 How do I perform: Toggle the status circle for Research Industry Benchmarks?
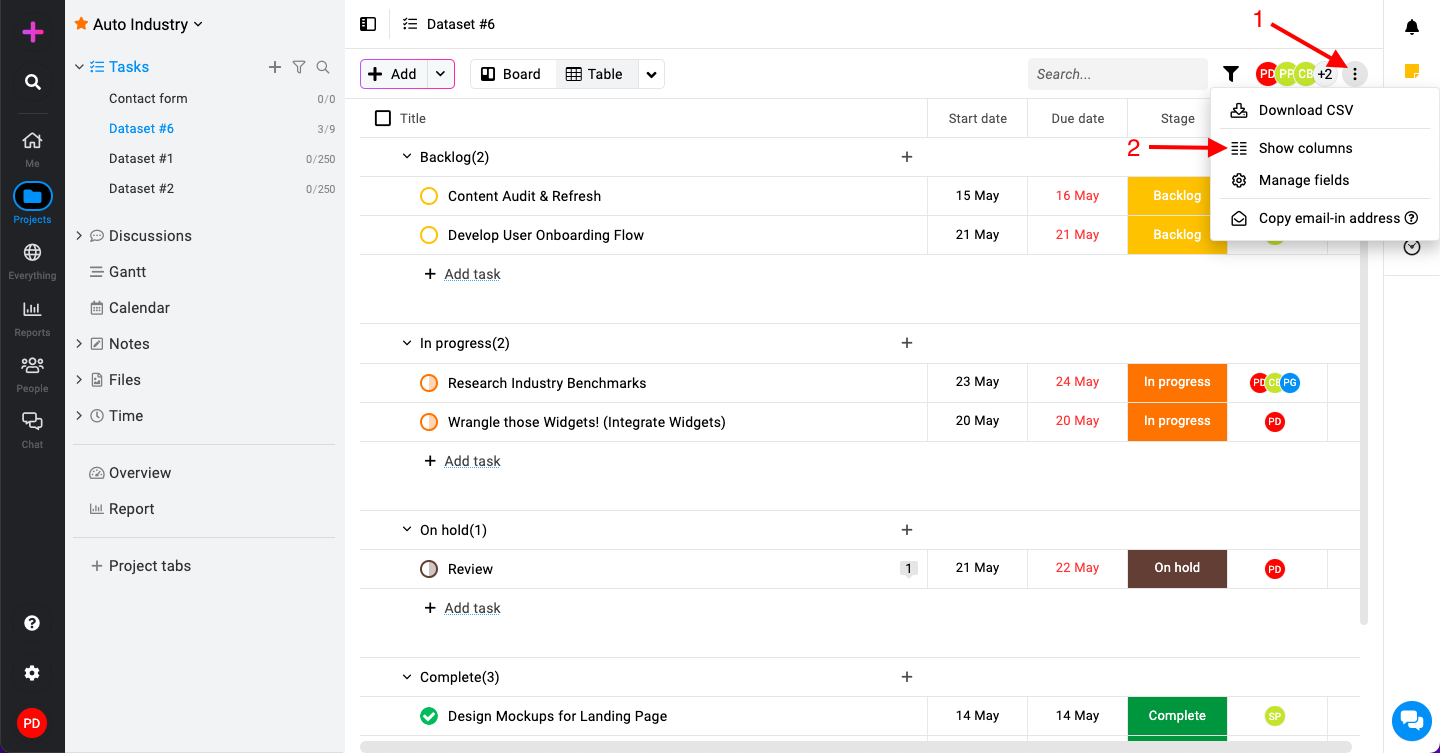pyautogui.click(x=429, y=383)
